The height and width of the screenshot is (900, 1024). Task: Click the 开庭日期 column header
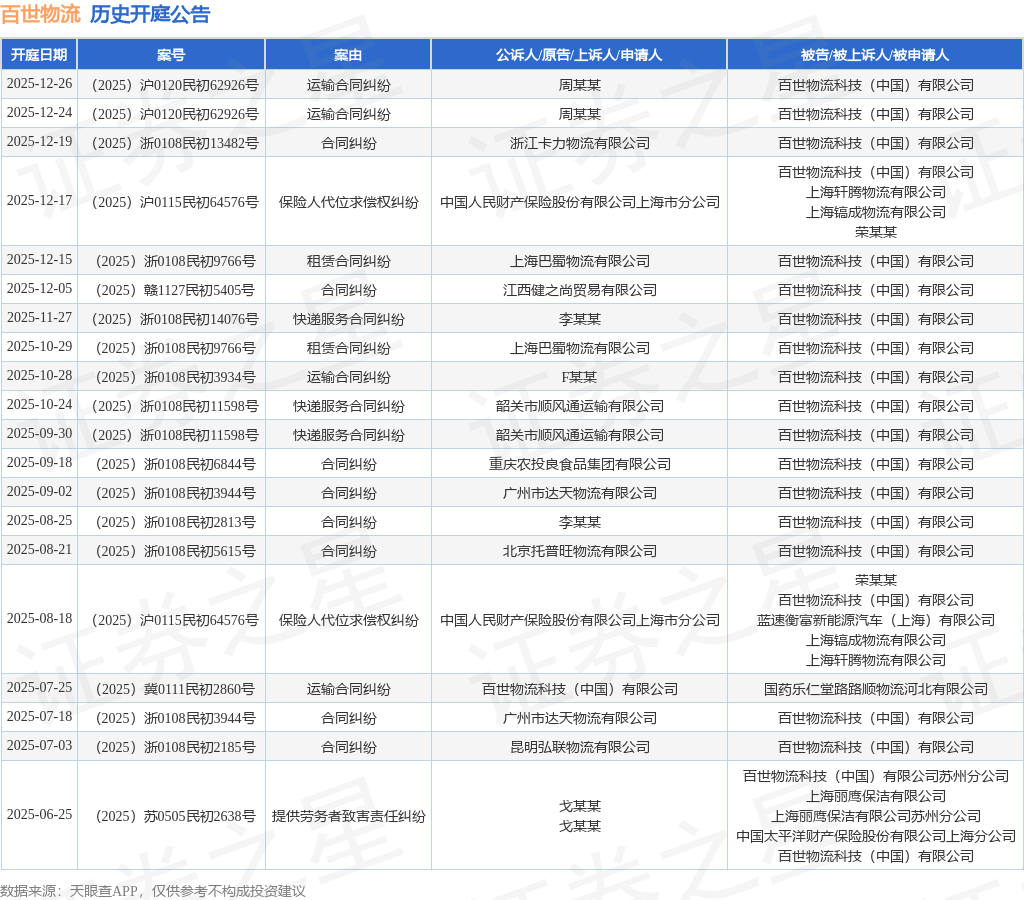coord(39,55)
